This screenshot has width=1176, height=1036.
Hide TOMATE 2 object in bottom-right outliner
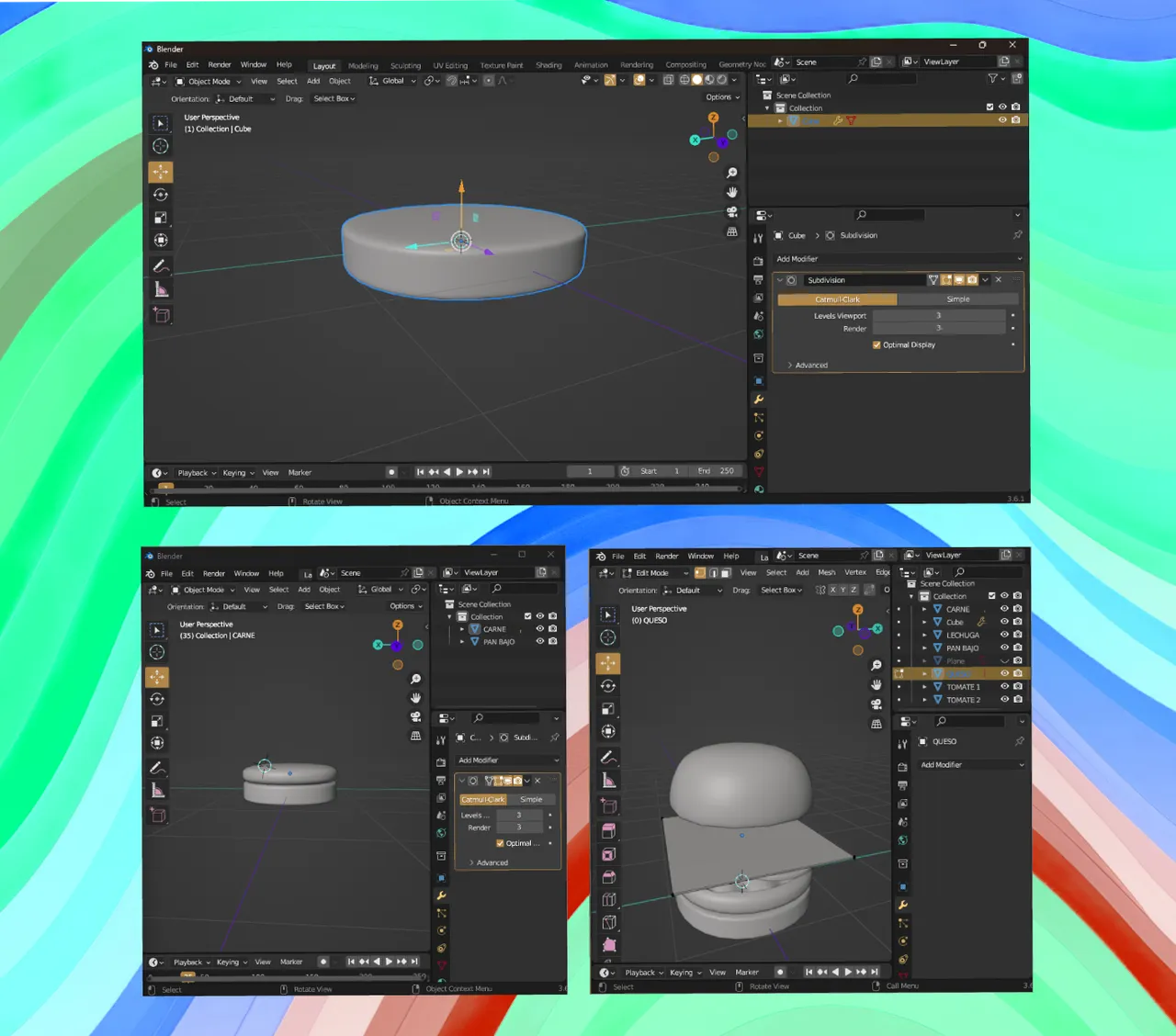(1004, 699)
